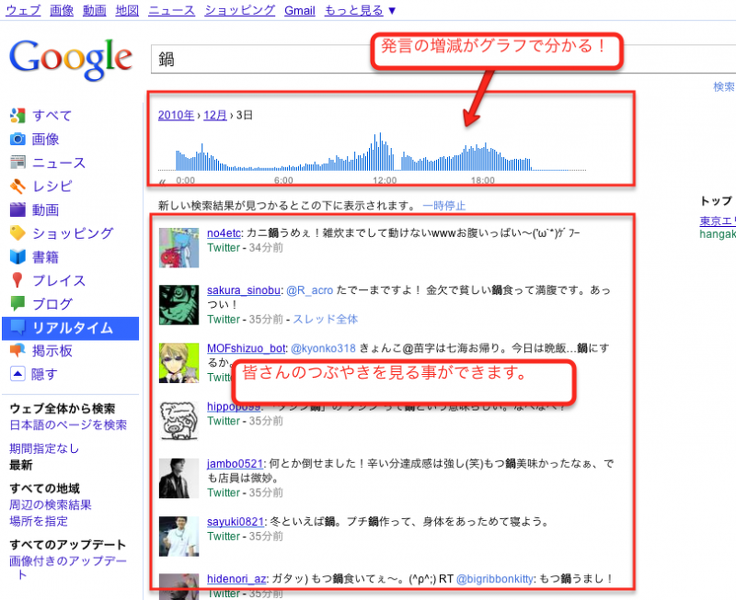
Task: Click the Google logo
Action: [70, 59]
